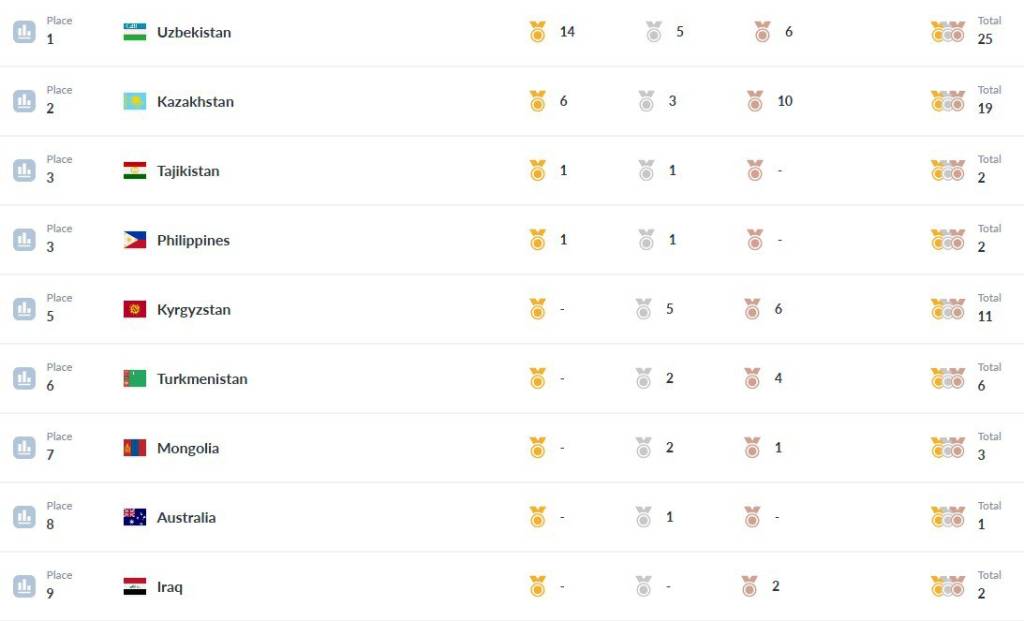Click the Australia flag
The width and height of the screenshot is (1024, 621).
[135, 517]
